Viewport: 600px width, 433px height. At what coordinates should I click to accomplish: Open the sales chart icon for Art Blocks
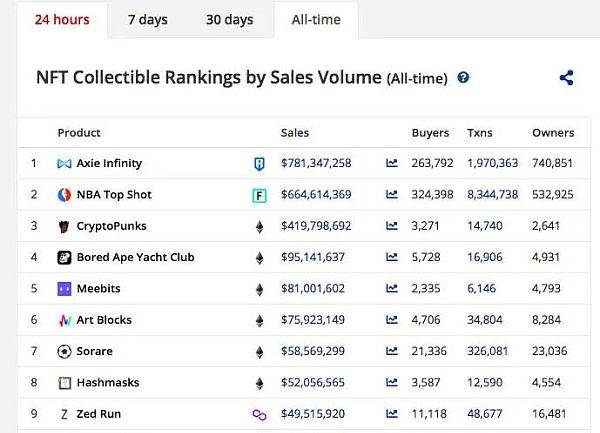391,319
